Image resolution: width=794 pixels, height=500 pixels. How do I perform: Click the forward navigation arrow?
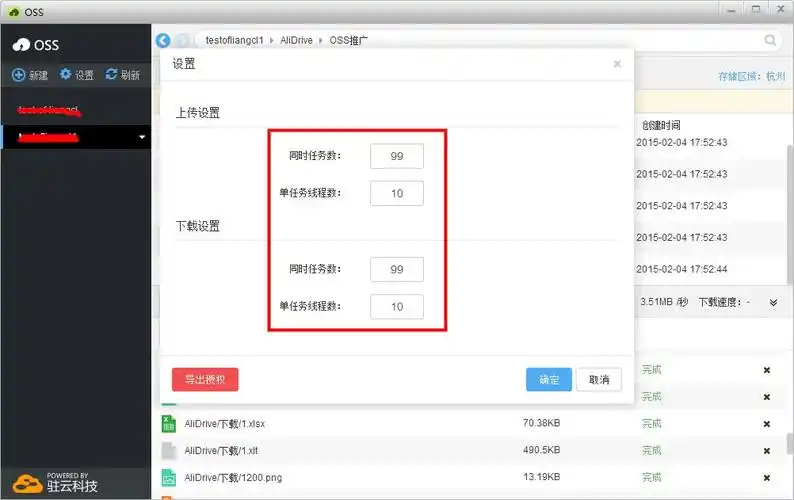pos(182,40)
